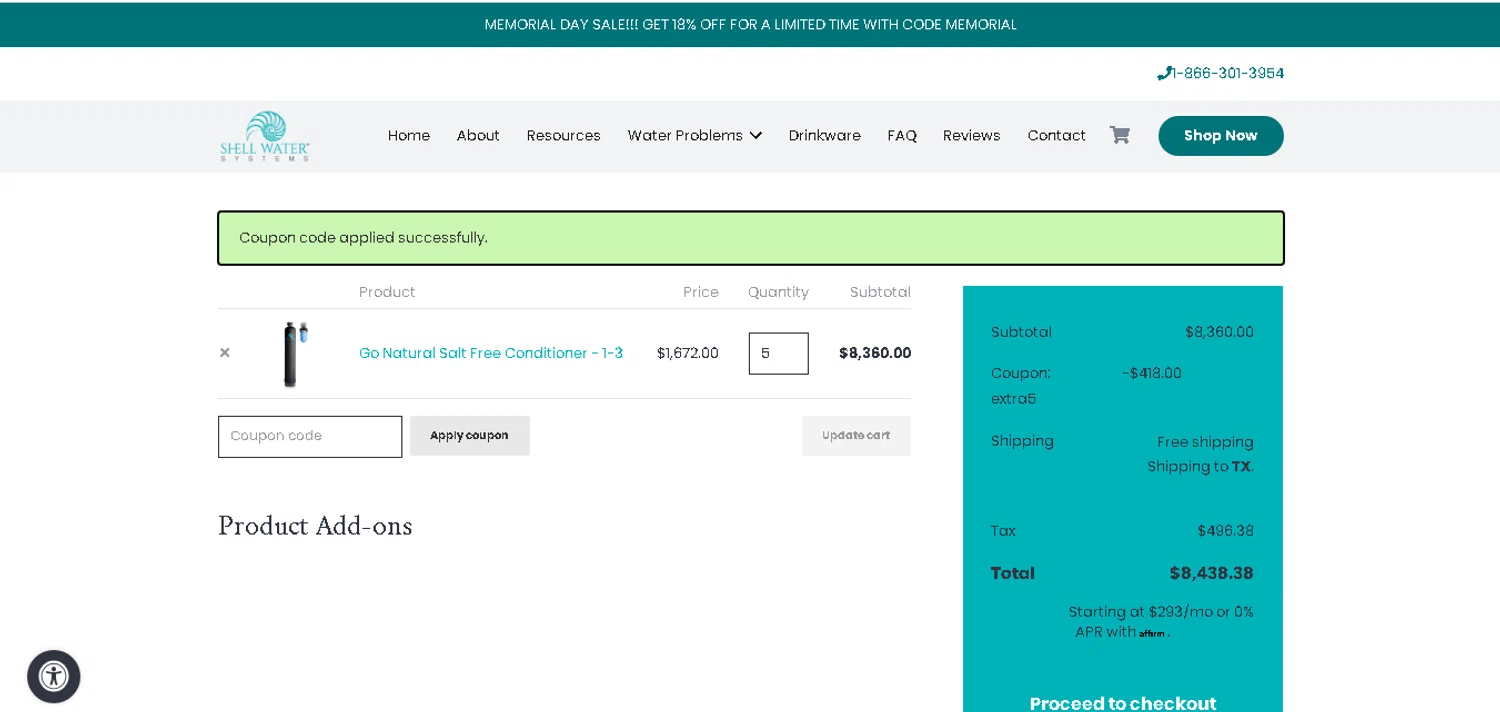Open the FAQ page
The height and width of the screenshot is (712, 1500).
coord(902,135)
